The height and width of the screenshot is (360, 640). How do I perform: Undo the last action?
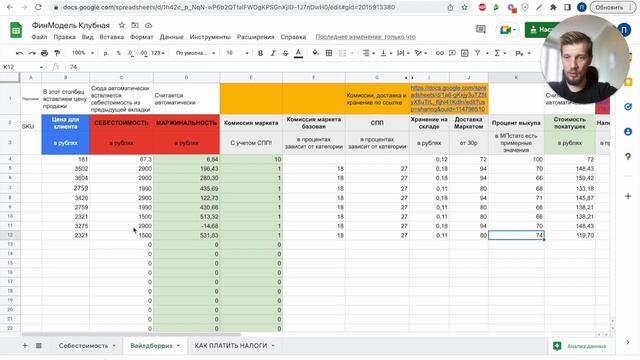click(x=19, y=53)
